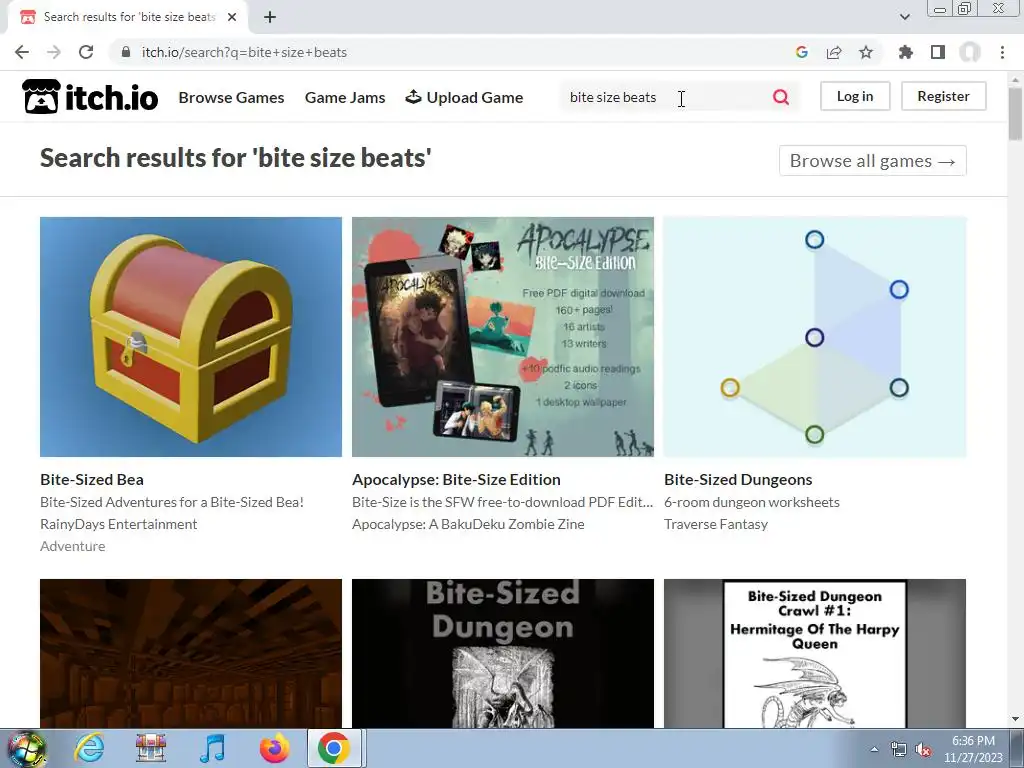Click the Google icon in address bar
Viewport: 1024px width, 768px height.
tap(801, 52)
